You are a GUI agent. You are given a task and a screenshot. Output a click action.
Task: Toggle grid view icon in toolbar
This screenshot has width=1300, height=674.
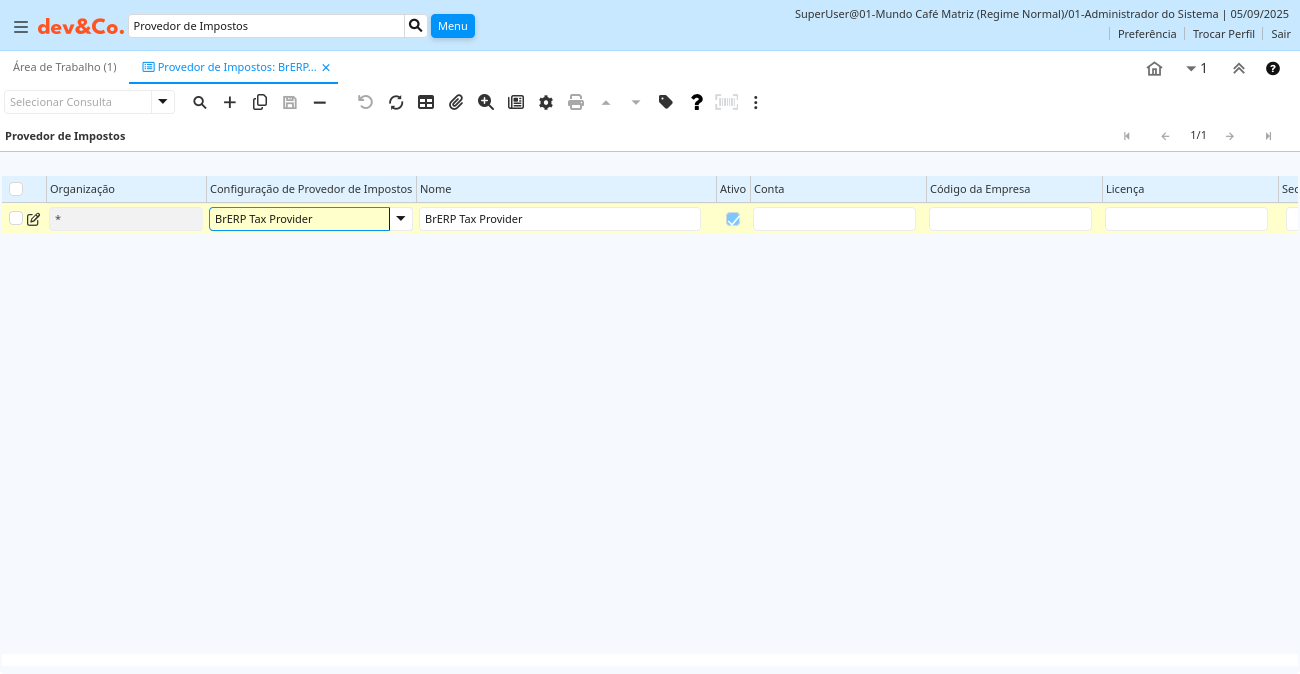426,102
